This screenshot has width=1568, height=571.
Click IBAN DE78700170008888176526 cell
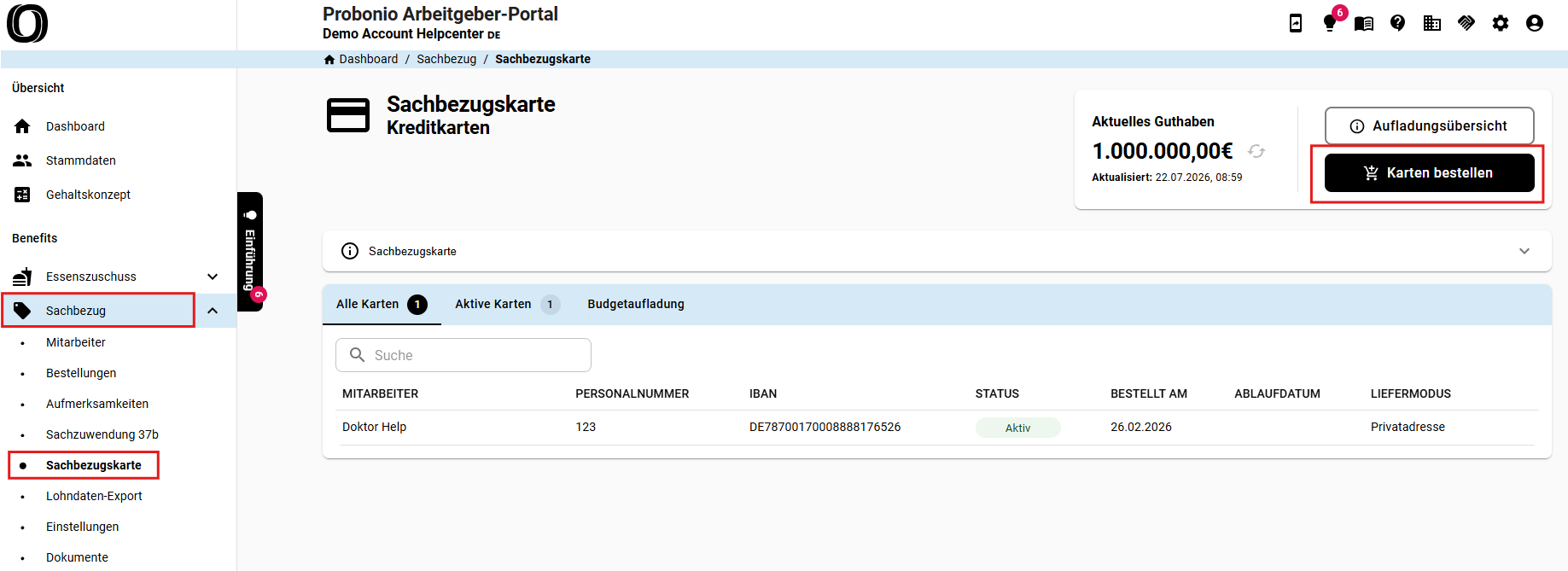click(825, 427)
